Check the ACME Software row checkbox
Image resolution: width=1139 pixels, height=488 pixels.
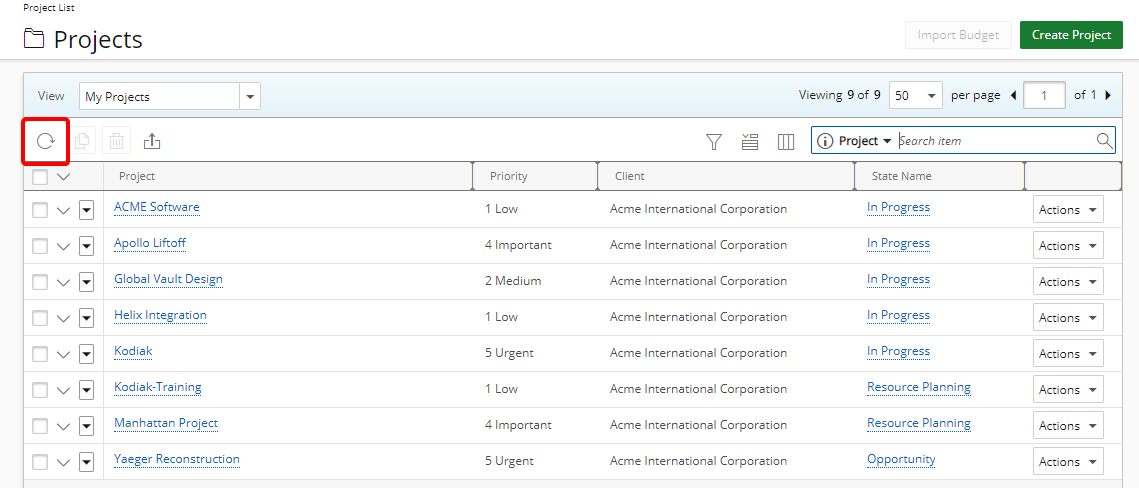pos(40,210)
